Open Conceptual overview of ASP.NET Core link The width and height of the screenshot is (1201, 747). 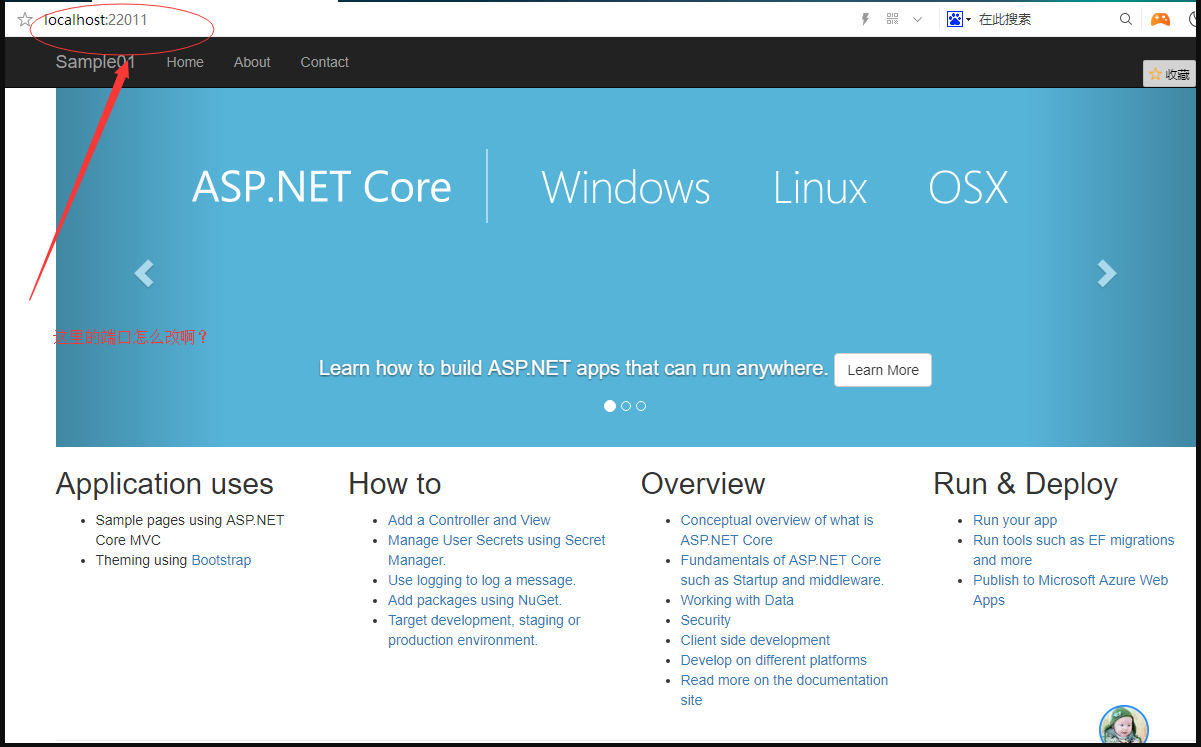click(777, 530)
